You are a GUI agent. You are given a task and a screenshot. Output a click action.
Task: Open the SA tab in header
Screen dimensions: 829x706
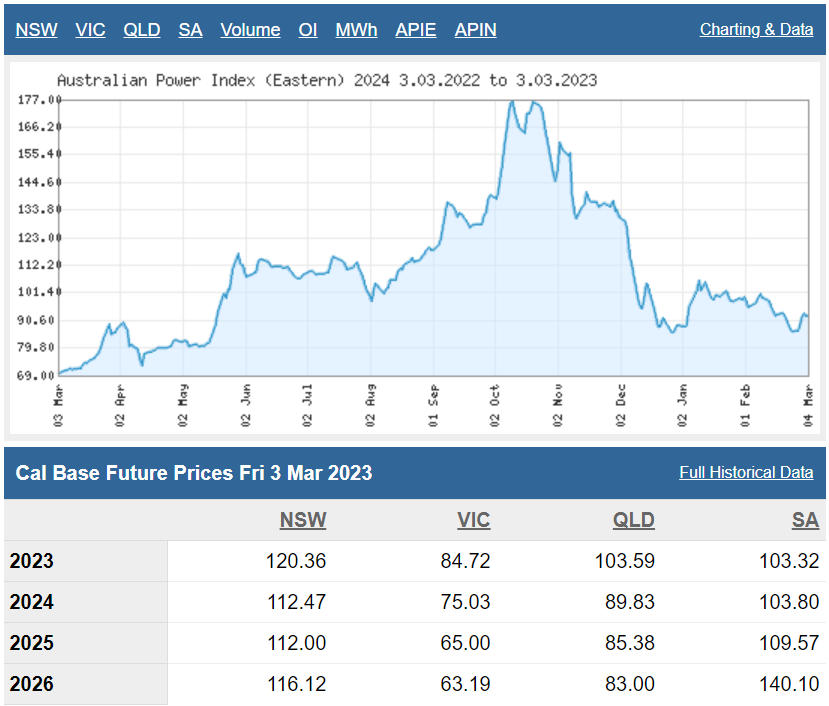[x=190, y=30]
